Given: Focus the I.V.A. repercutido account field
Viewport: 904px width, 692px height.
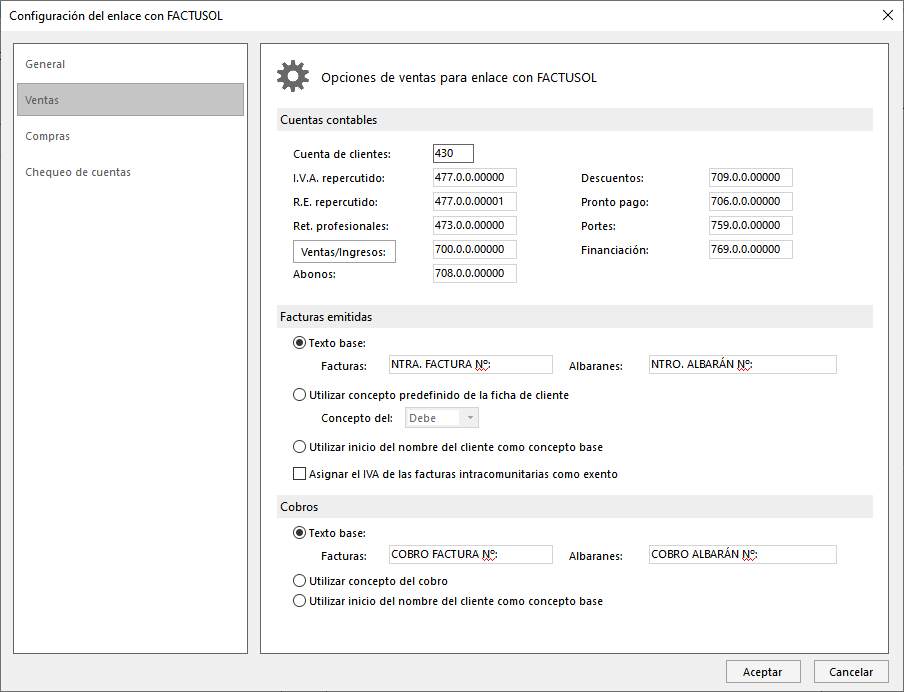Looking at the screenshot, I should point(474,178).
